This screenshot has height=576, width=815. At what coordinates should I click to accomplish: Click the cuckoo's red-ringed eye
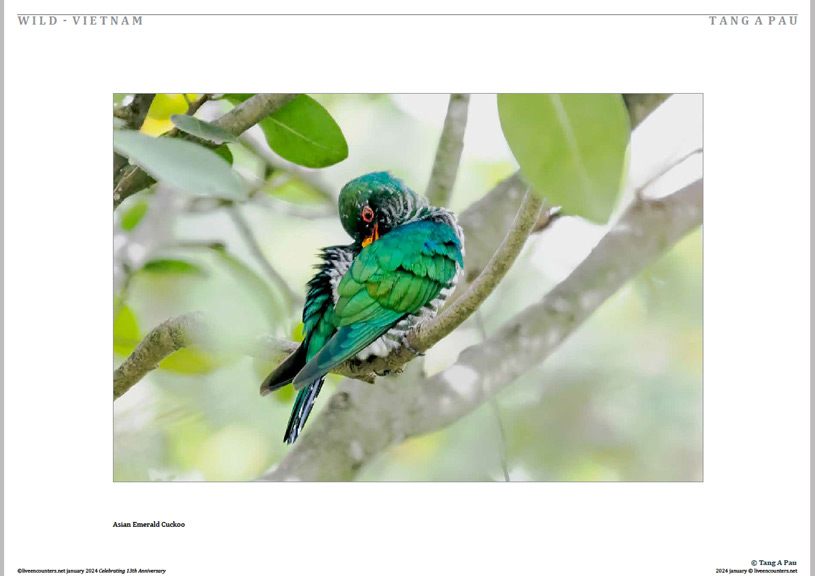click(367, 214)
